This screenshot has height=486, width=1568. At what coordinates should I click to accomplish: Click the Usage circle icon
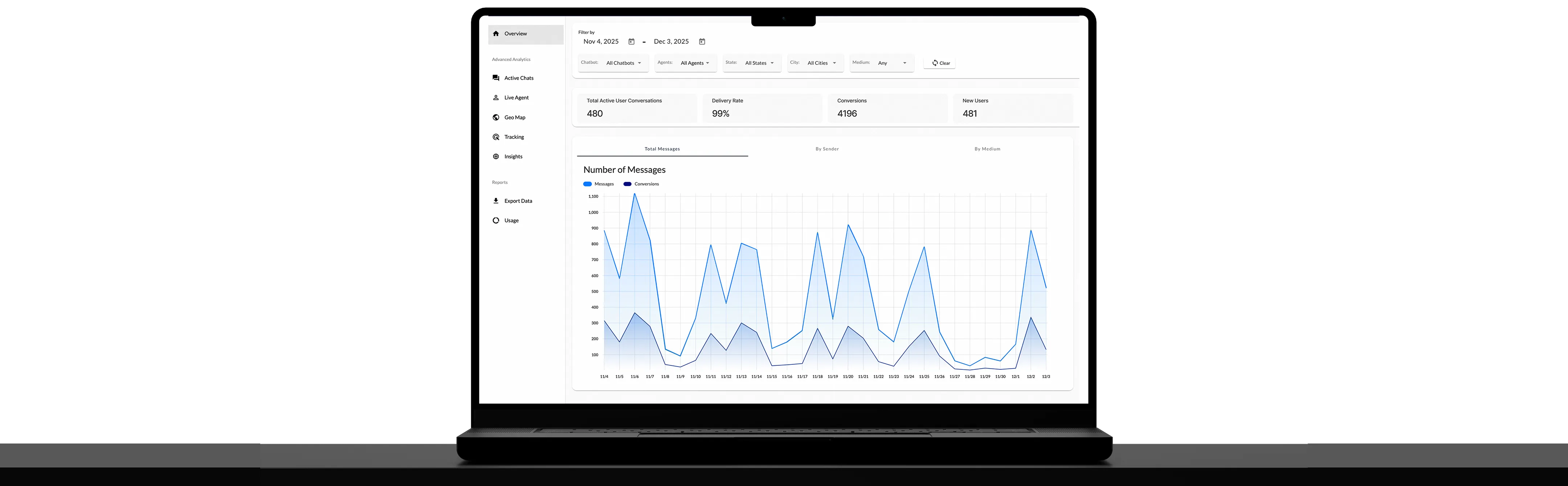[495, 220]
